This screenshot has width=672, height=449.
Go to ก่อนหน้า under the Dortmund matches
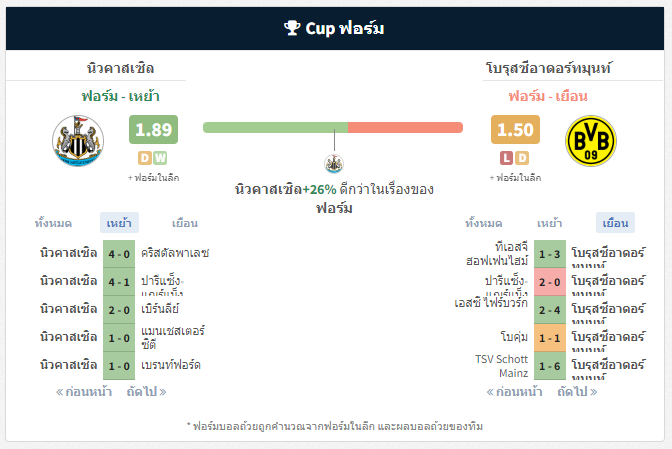pyautogui.click(x=514, y=392)
